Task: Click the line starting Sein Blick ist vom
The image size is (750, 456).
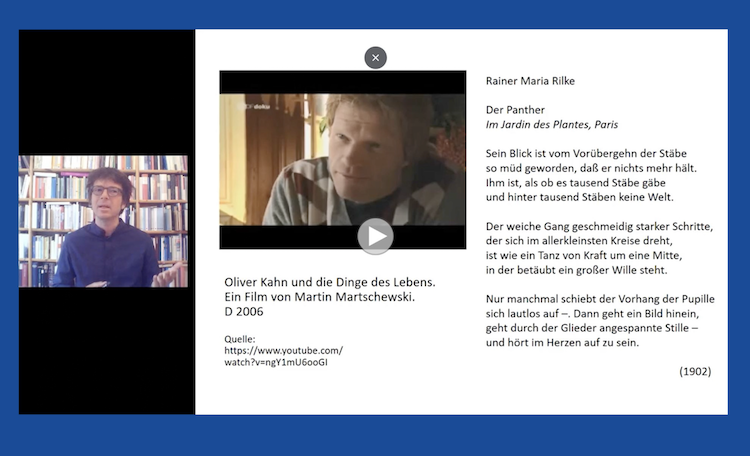Action: (586, 154)
